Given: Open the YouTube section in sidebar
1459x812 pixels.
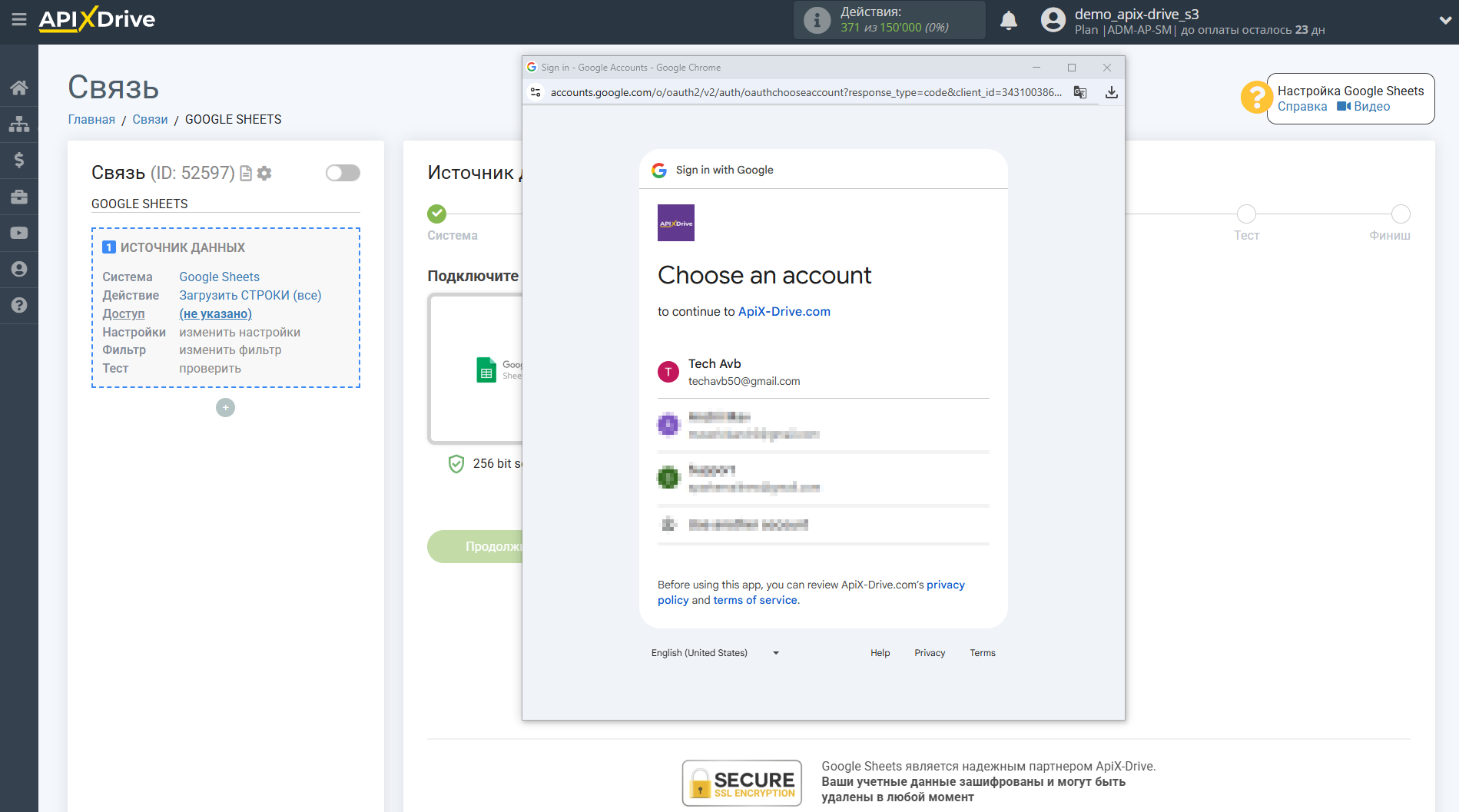Looking at the screenshot, I should pyautogui.click(x=19, y=233).
